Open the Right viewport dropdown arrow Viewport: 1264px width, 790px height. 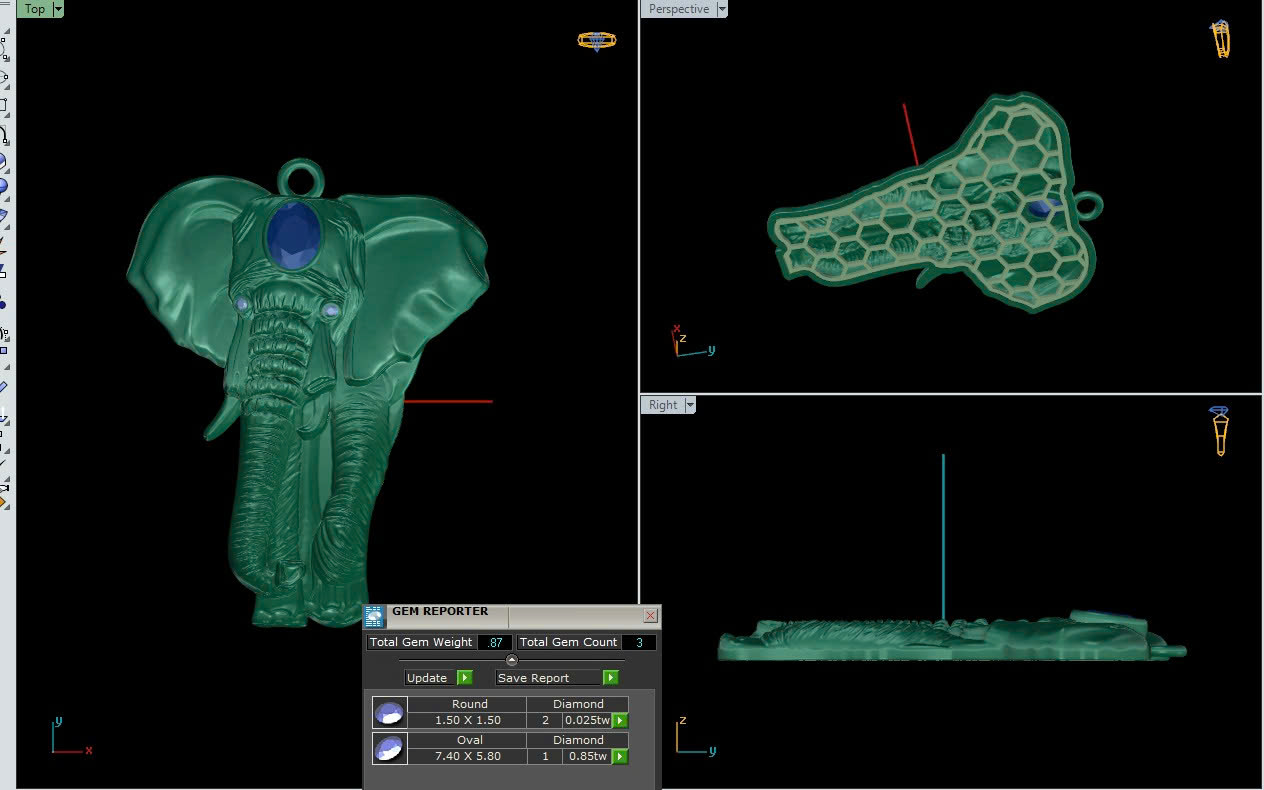tap(689, 405)
